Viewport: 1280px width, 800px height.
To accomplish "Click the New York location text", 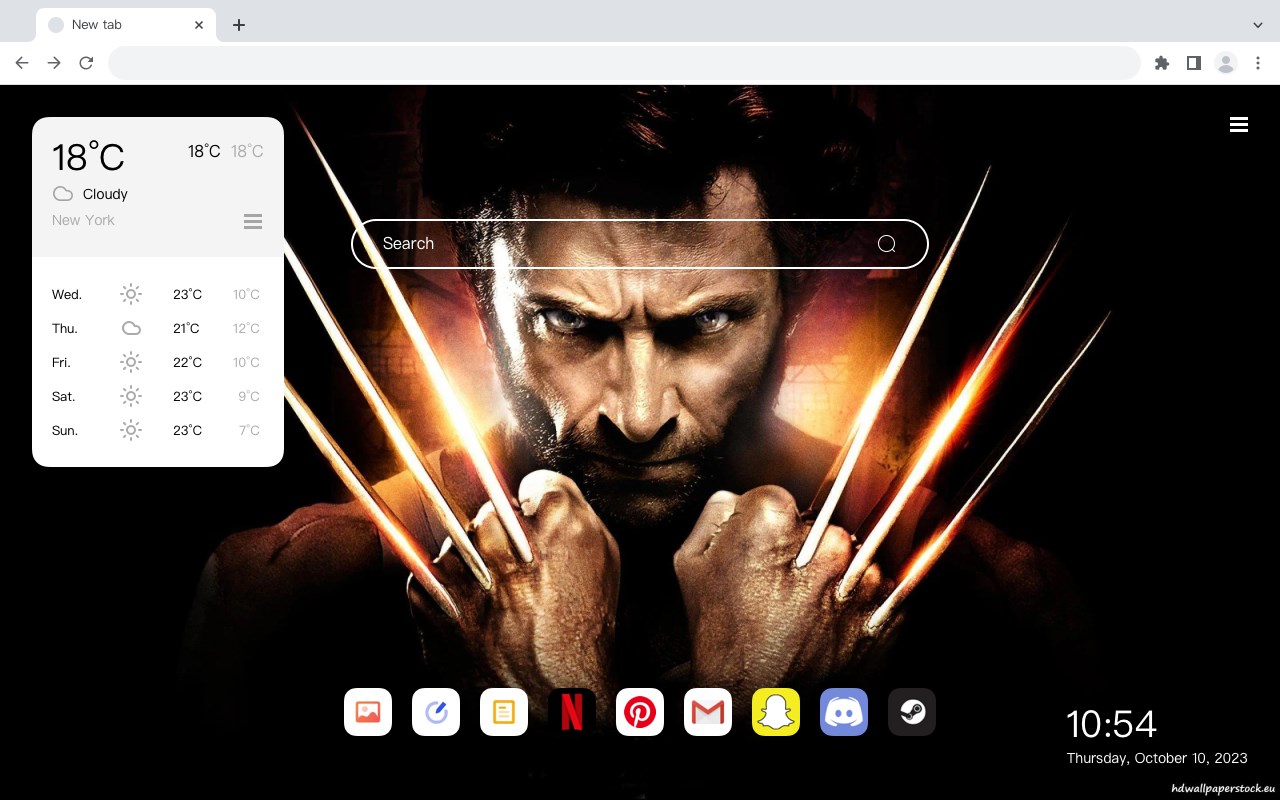I will (83, 220).
